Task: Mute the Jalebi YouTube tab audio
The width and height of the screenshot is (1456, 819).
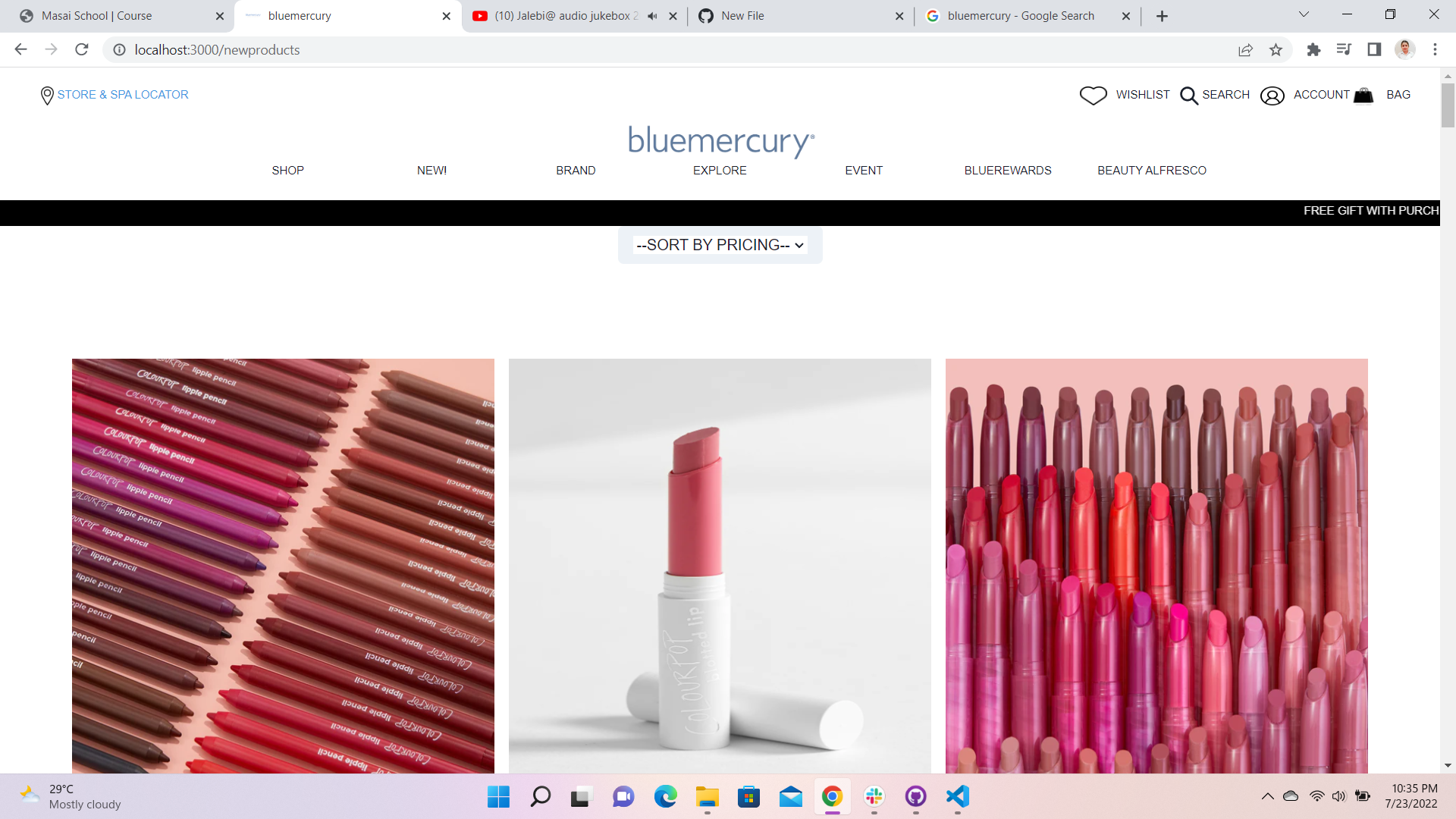Action: point(652,16)
